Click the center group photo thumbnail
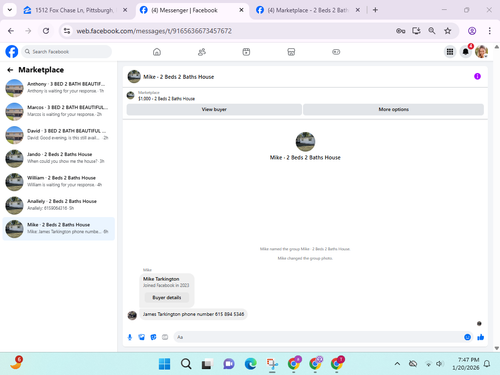The width and height of the screenshot is (500, 375). point(305,142)
